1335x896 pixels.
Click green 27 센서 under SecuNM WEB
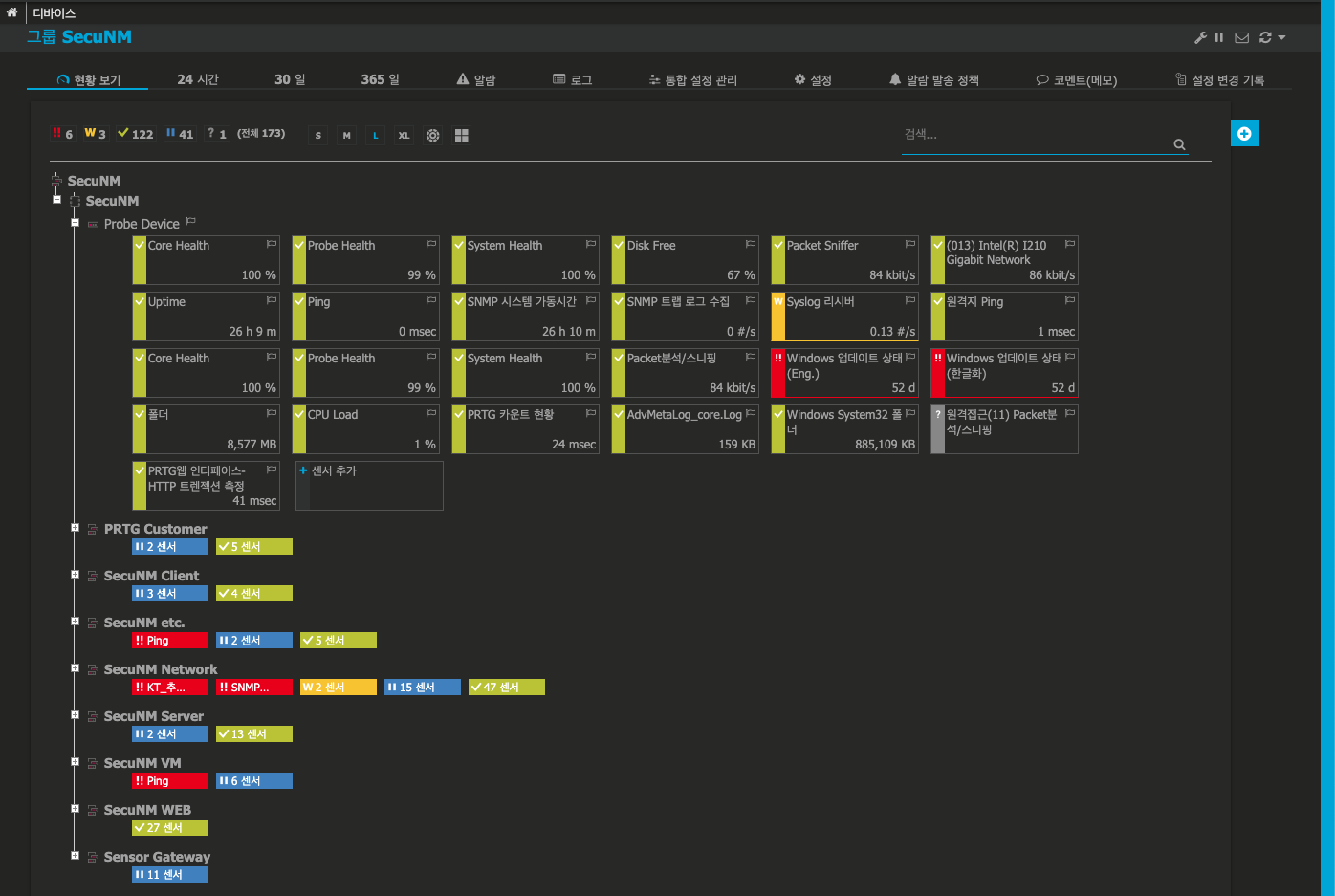coord(170,828)
